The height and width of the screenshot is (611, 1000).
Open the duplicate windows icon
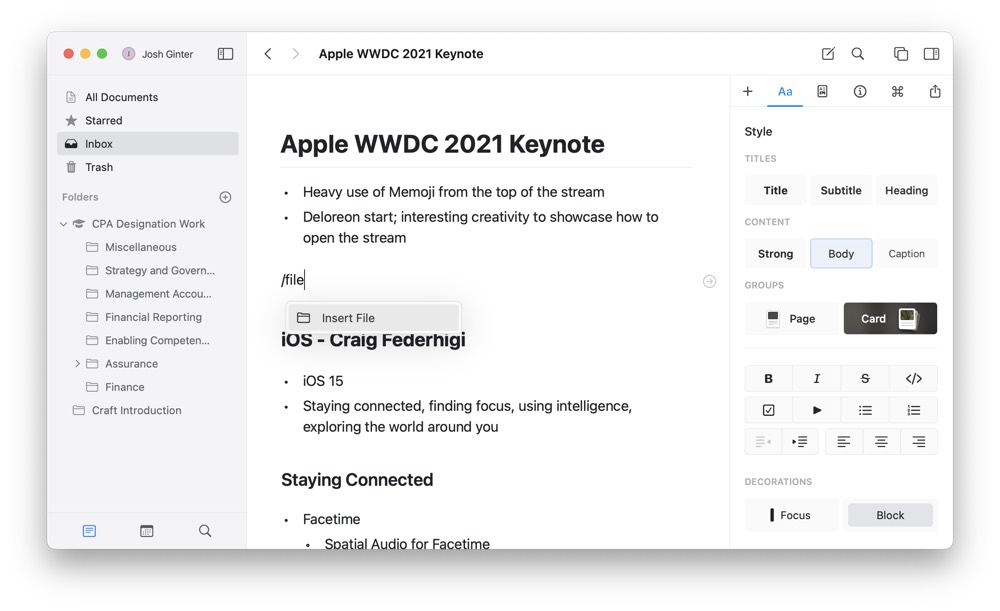click(901, 54)
